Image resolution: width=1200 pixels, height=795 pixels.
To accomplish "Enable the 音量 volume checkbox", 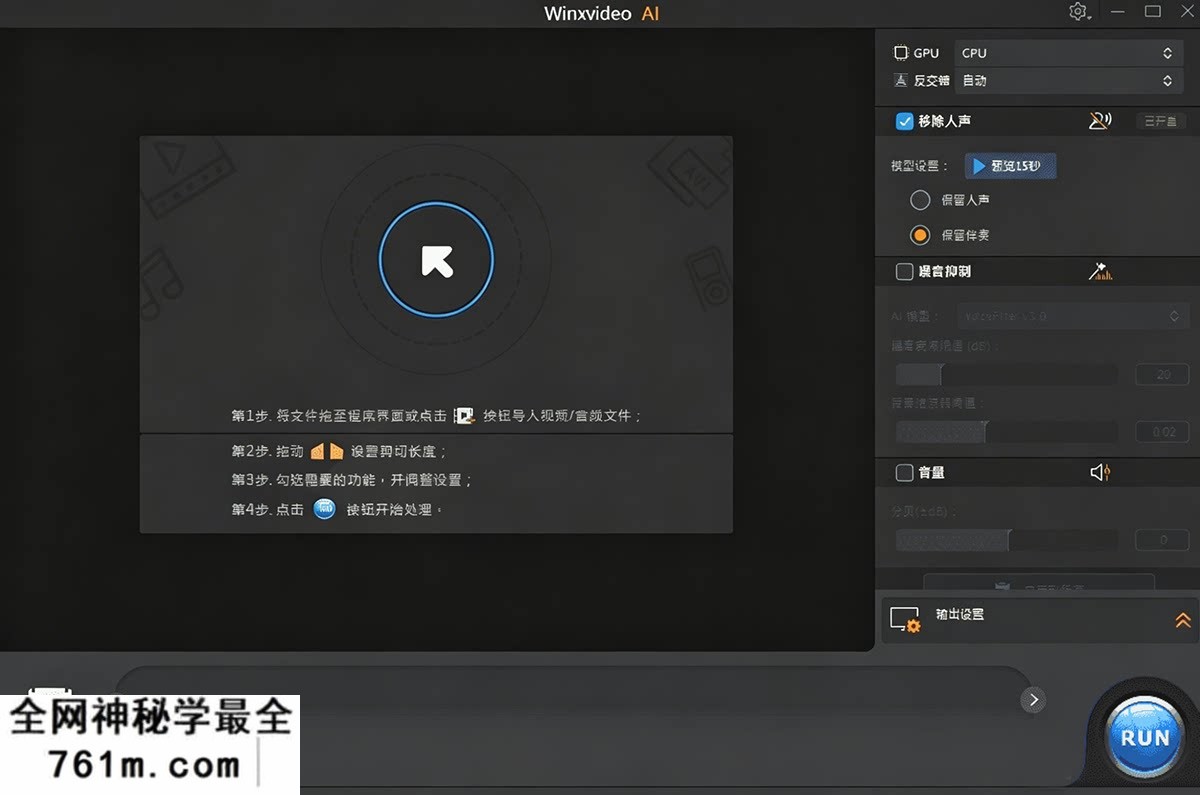I will click(904, 472).
